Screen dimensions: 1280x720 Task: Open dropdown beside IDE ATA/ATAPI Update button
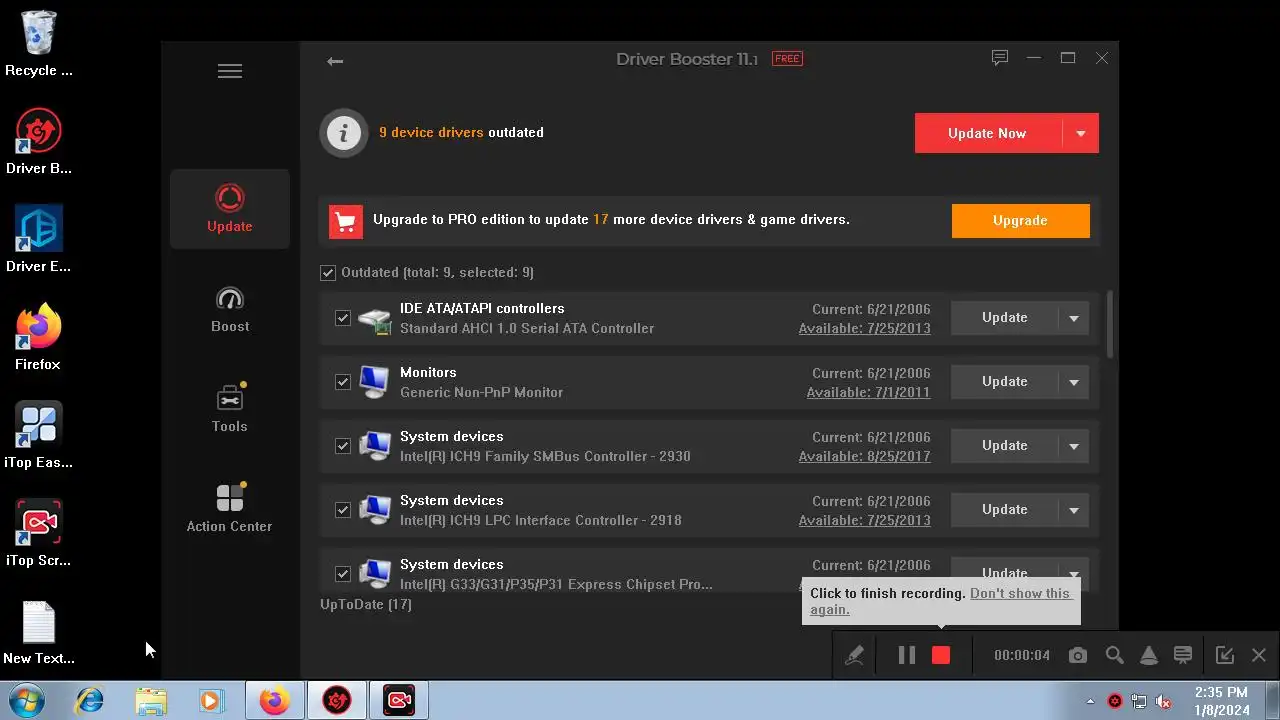1074,318
